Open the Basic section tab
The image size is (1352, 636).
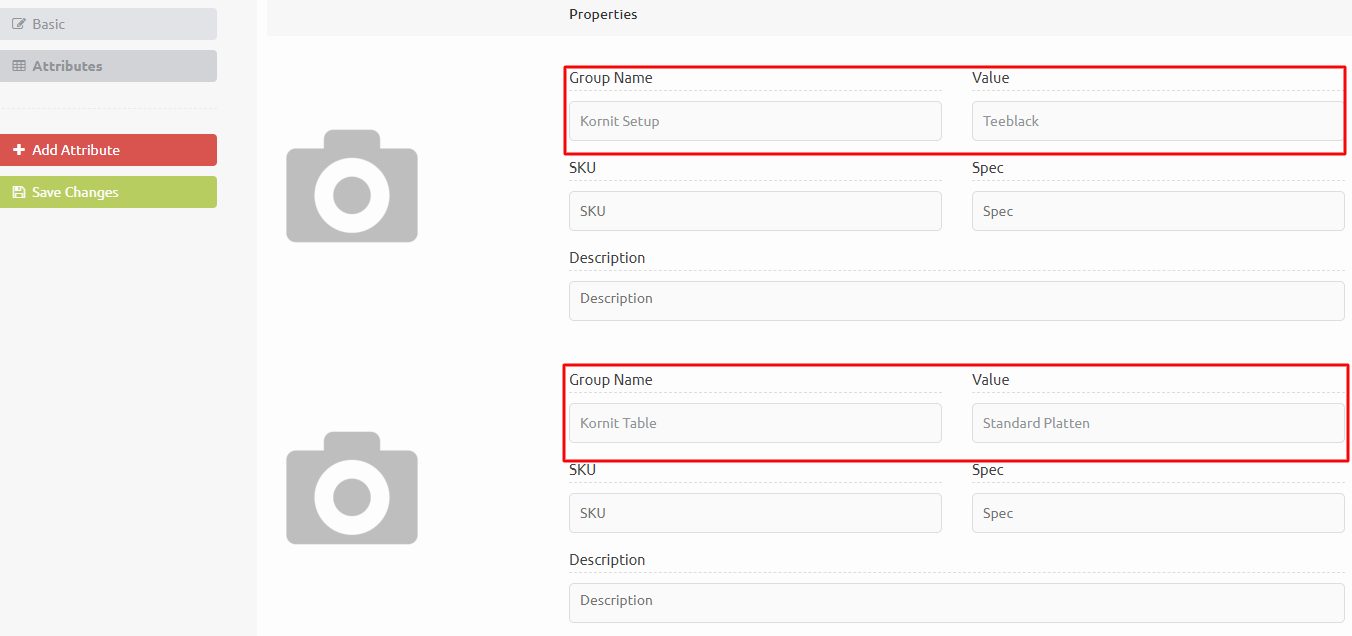(108, 24)
